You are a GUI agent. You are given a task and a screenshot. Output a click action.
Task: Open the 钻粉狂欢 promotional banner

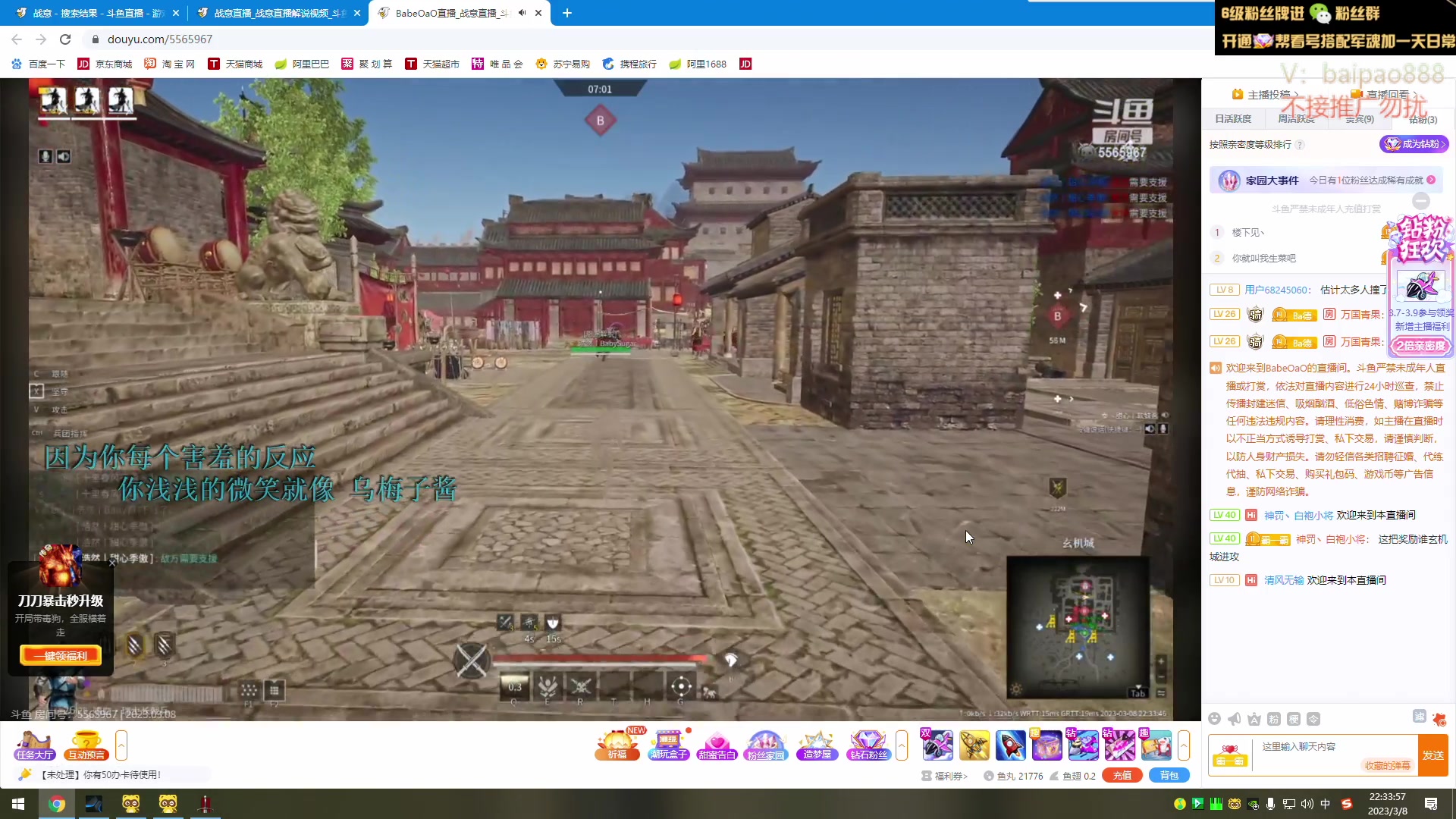point(1421,287)
